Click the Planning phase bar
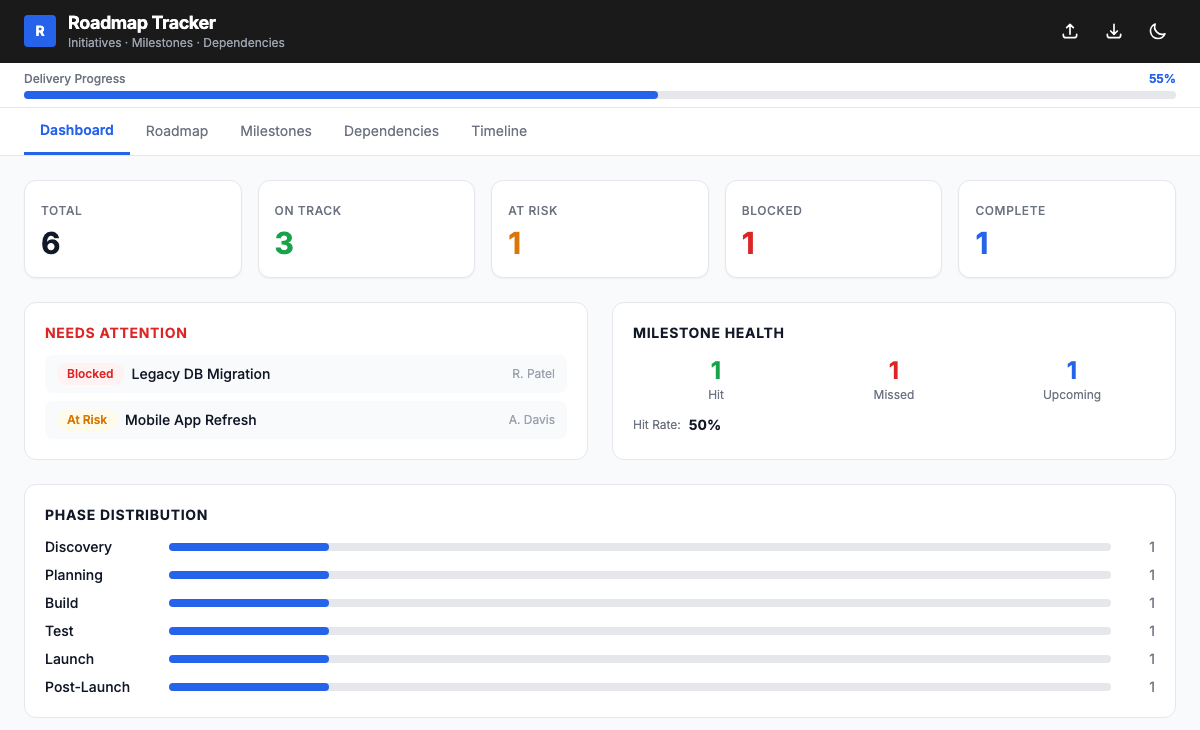The height and width of the screenshot is (730, 1200). 640,575
